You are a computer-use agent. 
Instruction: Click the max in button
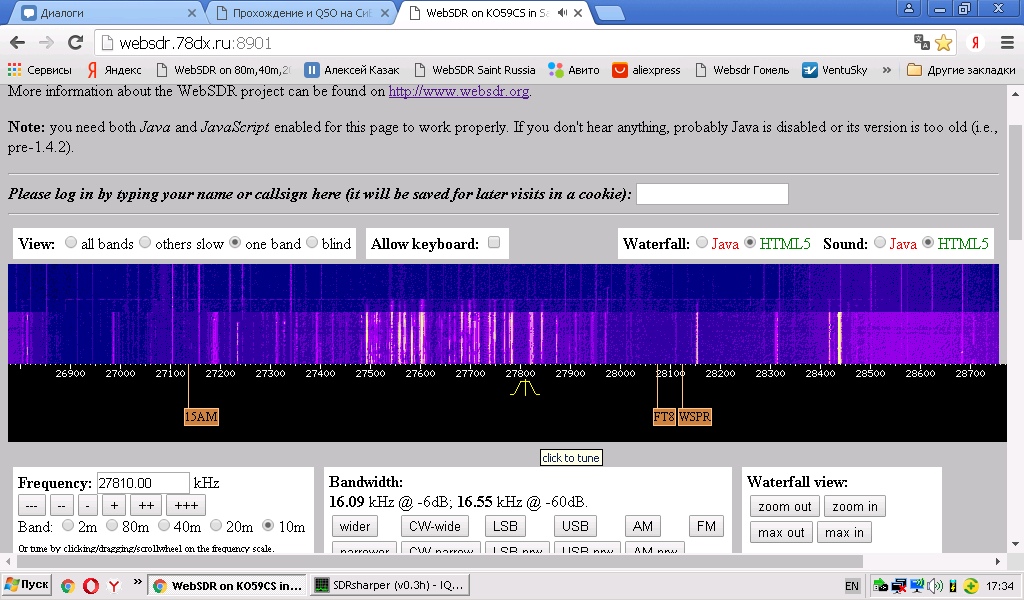[844, 533]
